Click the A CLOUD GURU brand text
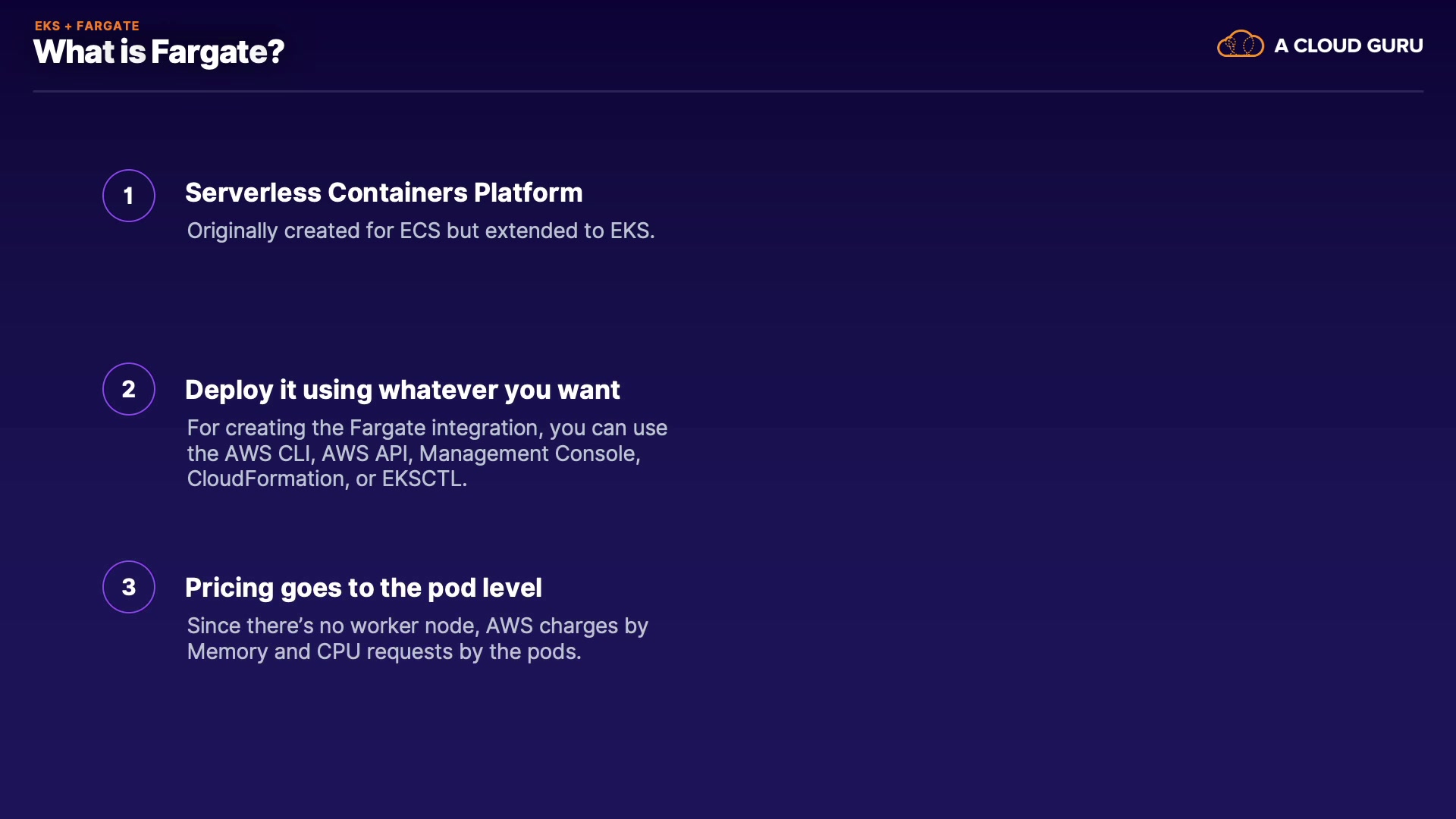The image size is (1456, 819). [1348, 45]
